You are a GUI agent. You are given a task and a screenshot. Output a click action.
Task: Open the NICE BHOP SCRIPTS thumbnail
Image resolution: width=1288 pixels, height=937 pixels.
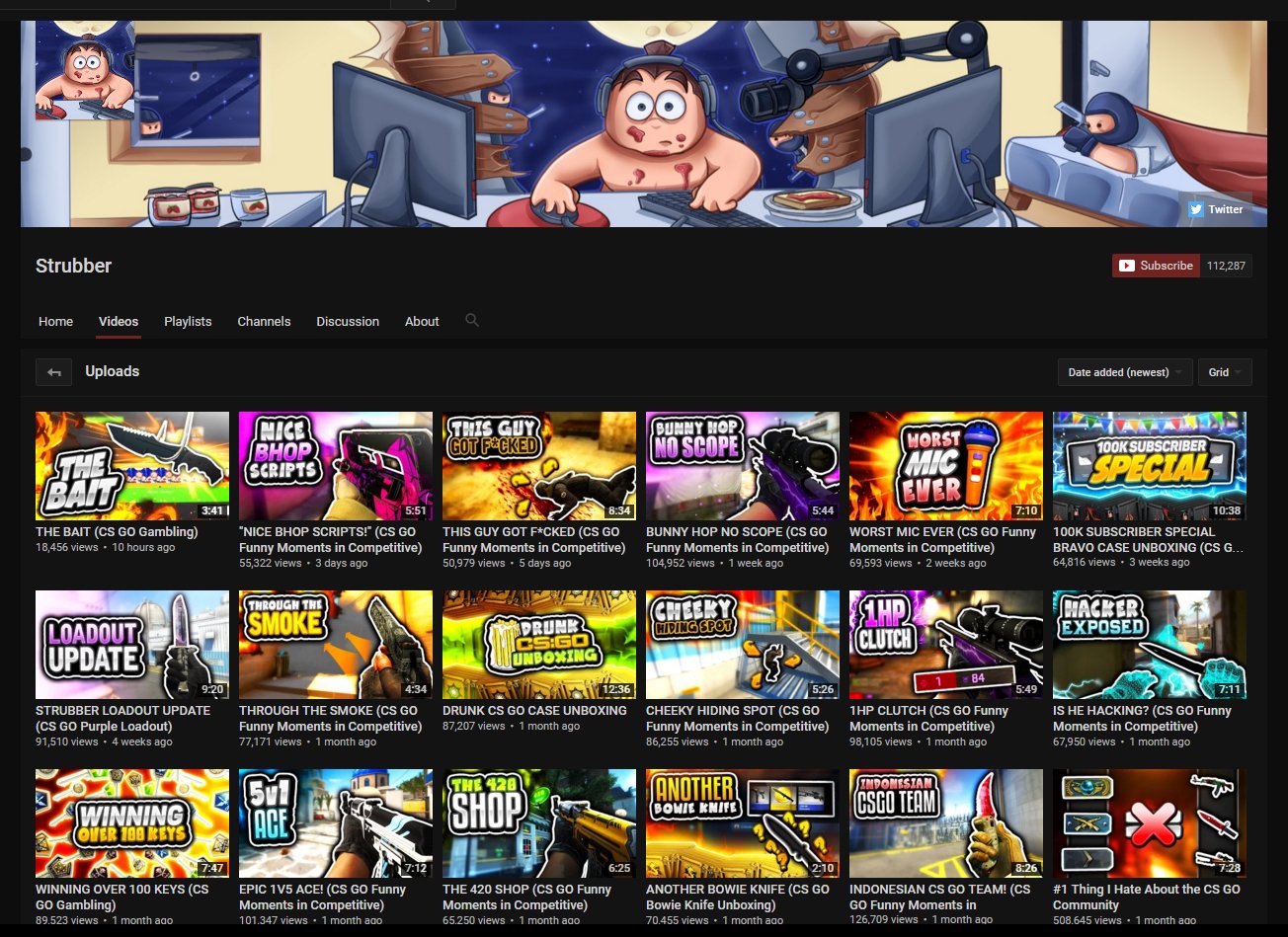click(336, 466)
